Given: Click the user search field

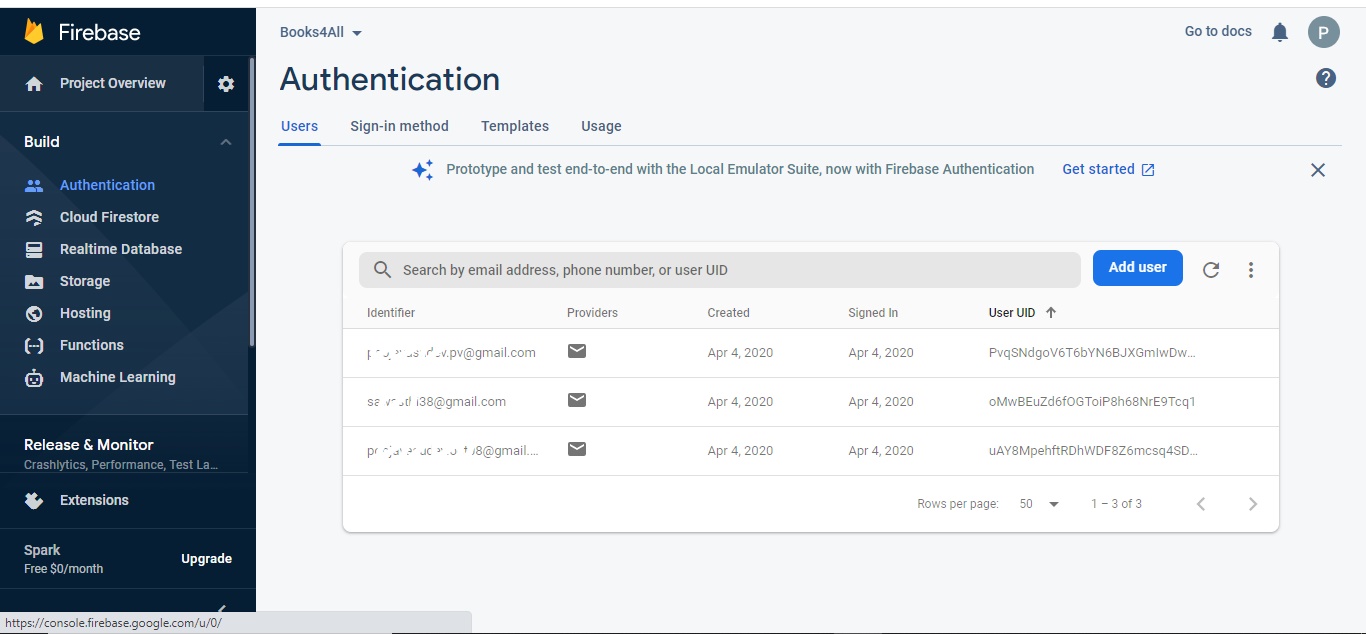Looking at the screenshot, I should pos(720,270).
